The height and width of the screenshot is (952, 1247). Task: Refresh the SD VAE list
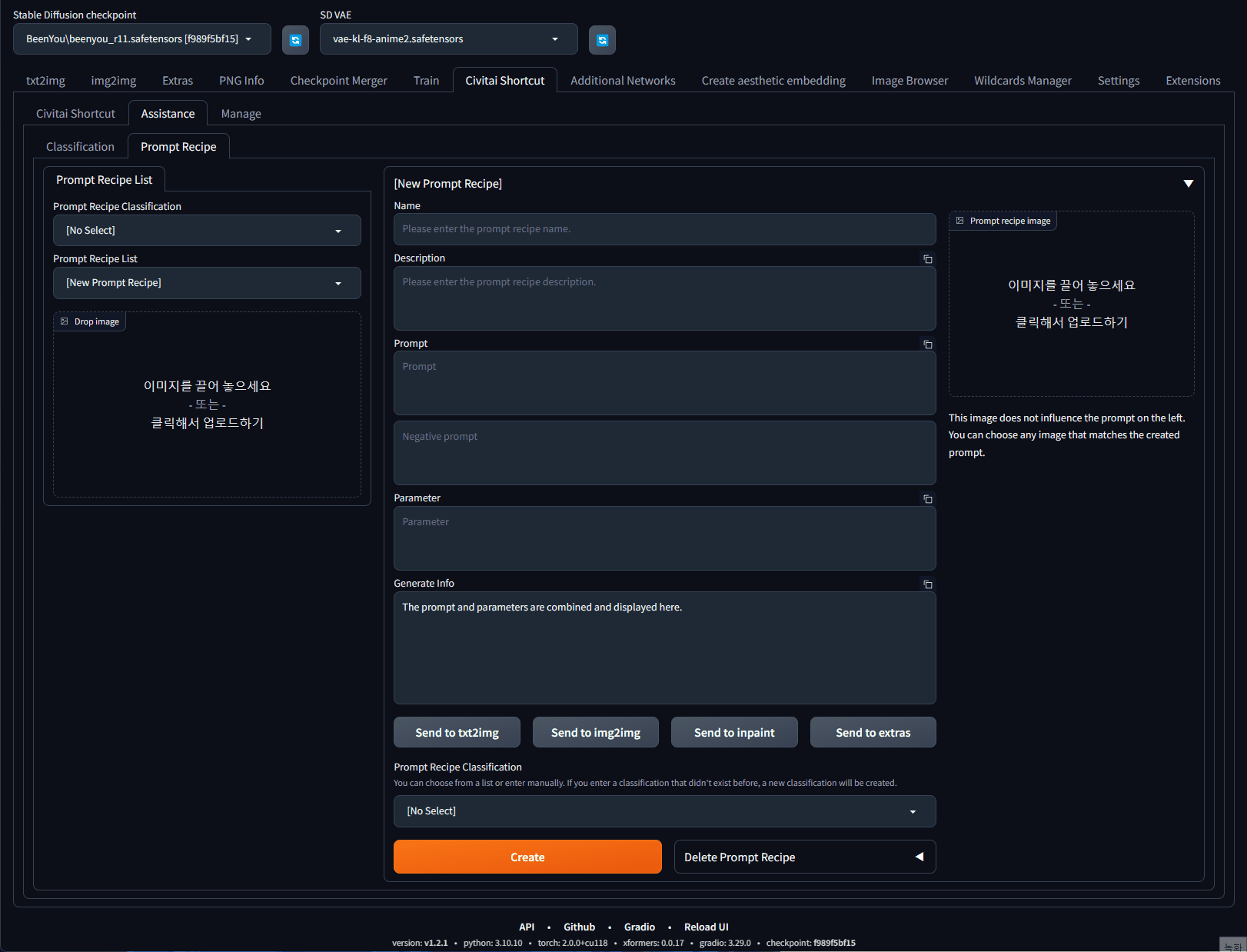pos(602,39)
